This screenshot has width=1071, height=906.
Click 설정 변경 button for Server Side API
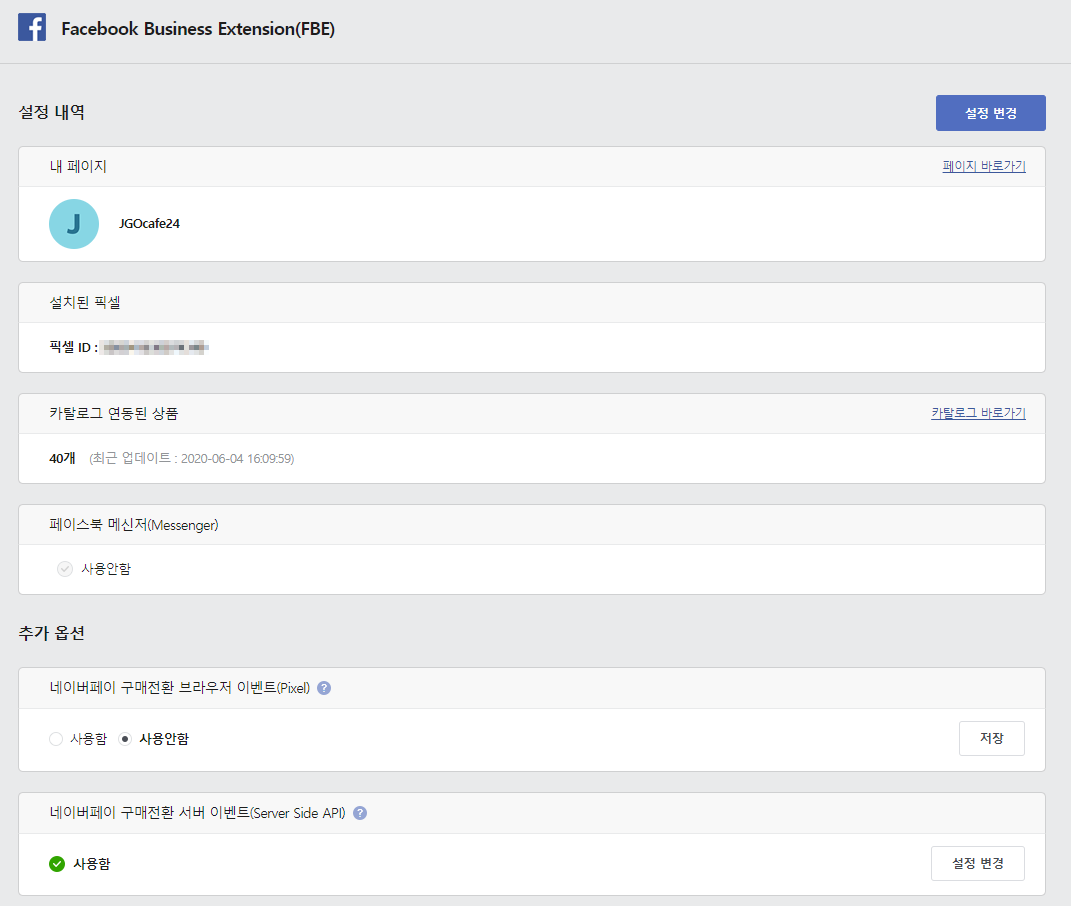[977, 864]
